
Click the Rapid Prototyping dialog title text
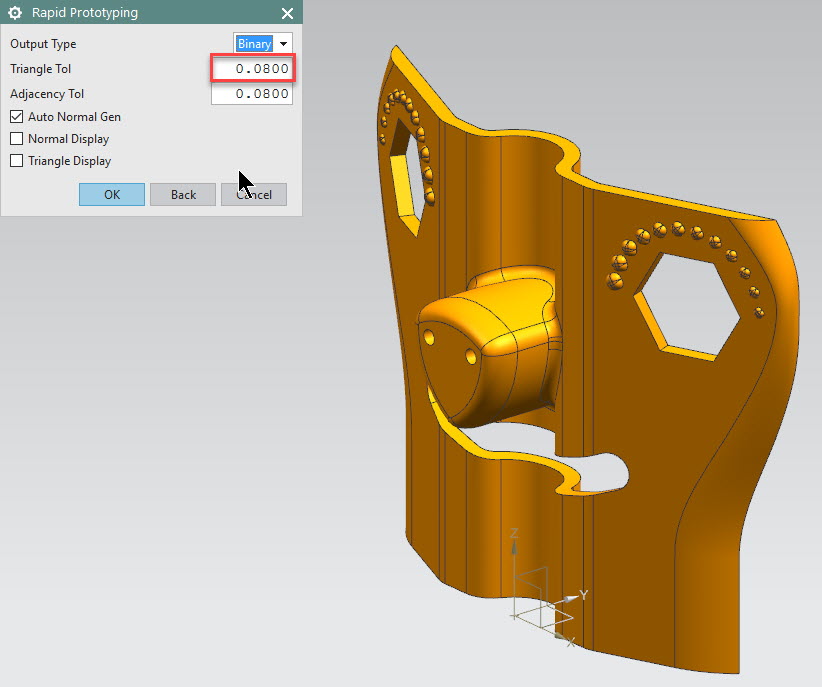[x=85, y=13]
